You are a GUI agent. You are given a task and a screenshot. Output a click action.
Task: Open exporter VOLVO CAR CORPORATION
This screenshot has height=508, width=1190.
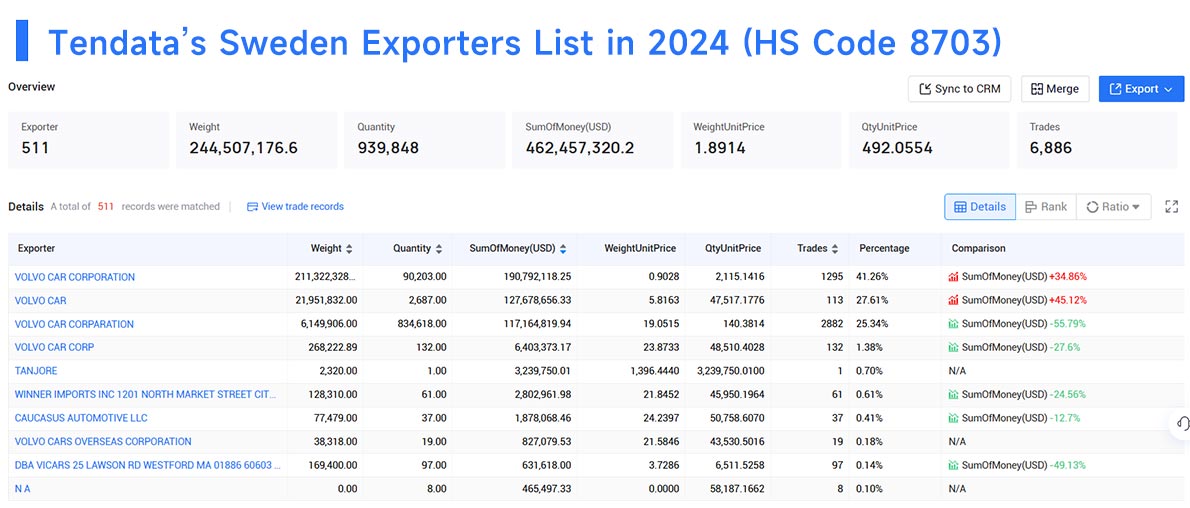pos(74,277)
